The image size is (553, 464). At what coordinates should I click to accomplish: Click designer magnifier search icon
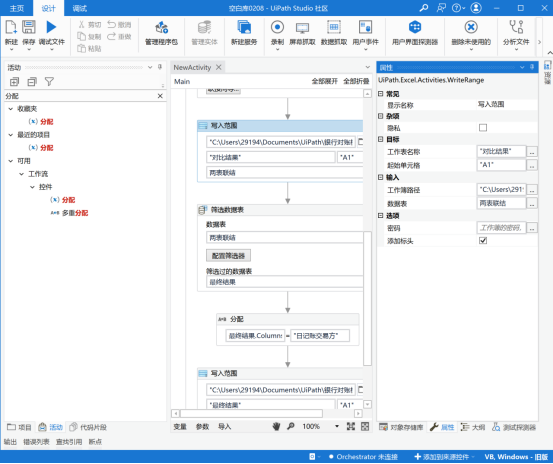pyautogui.click(x=291, y=427)
